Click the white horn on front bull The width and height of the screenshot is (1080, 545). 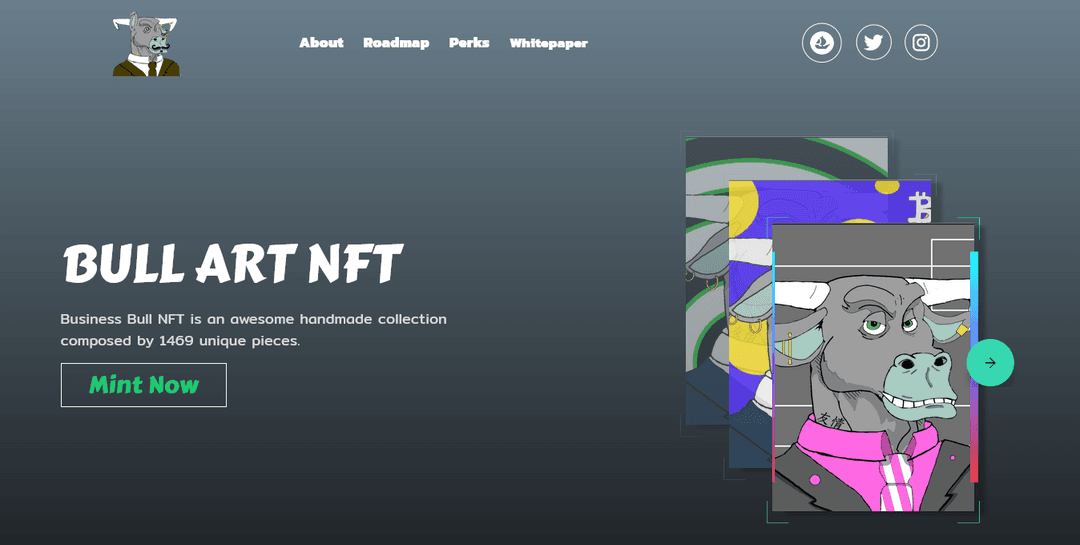pyautogui.click(x=805, y=293)
